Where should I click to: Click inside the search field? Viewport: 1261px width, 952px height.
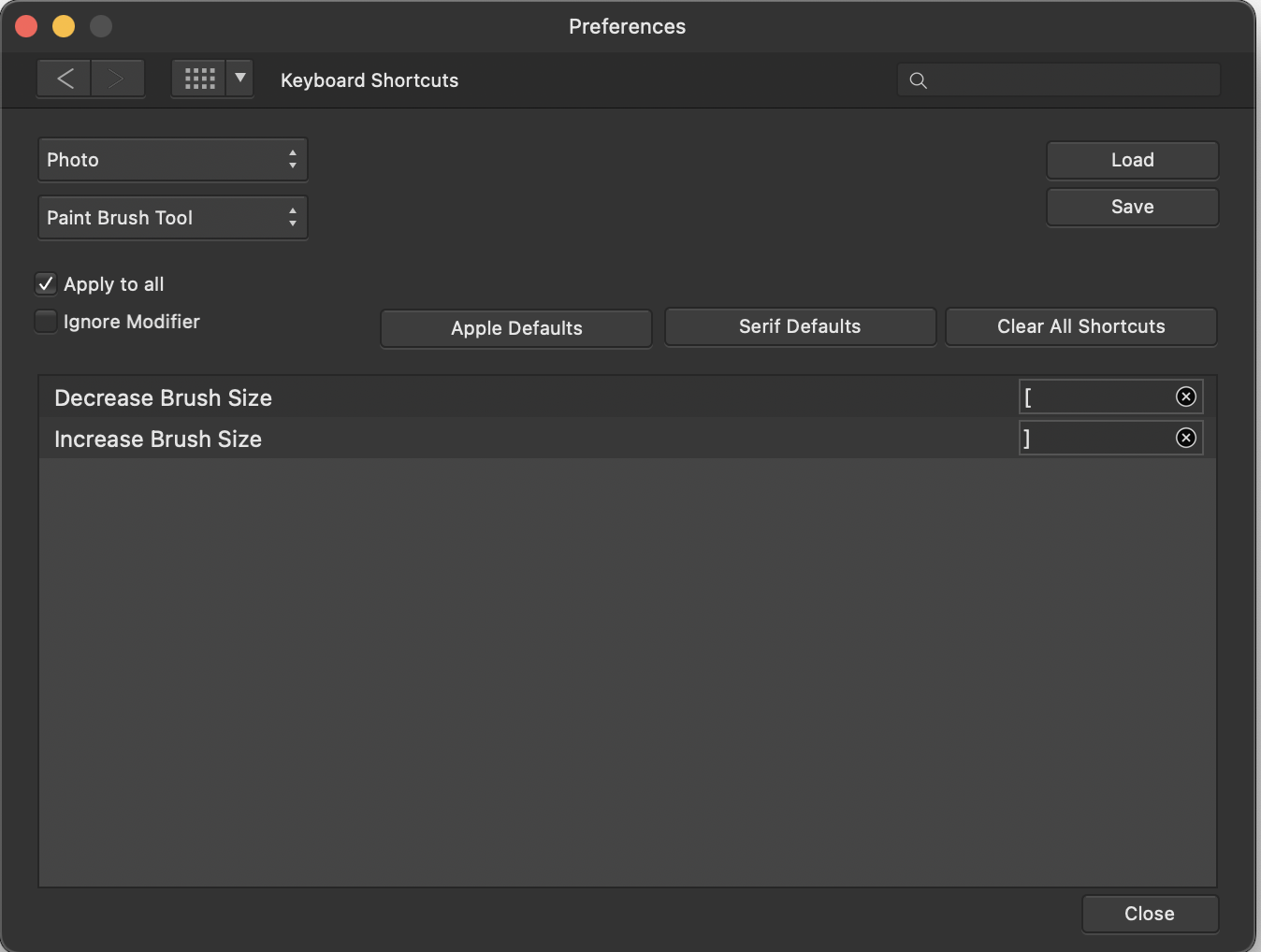coord(1057,80)
